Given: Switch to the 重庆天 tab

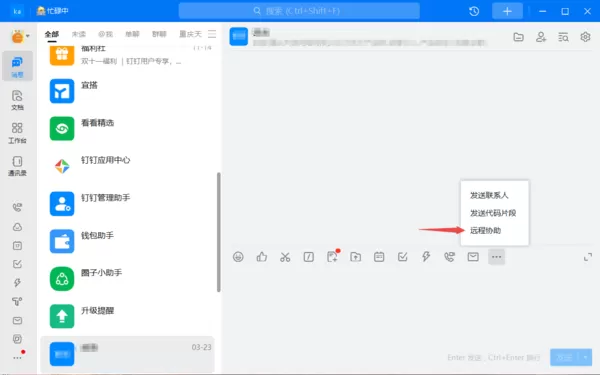Looking at the screenshot, I should pos(190,34).
